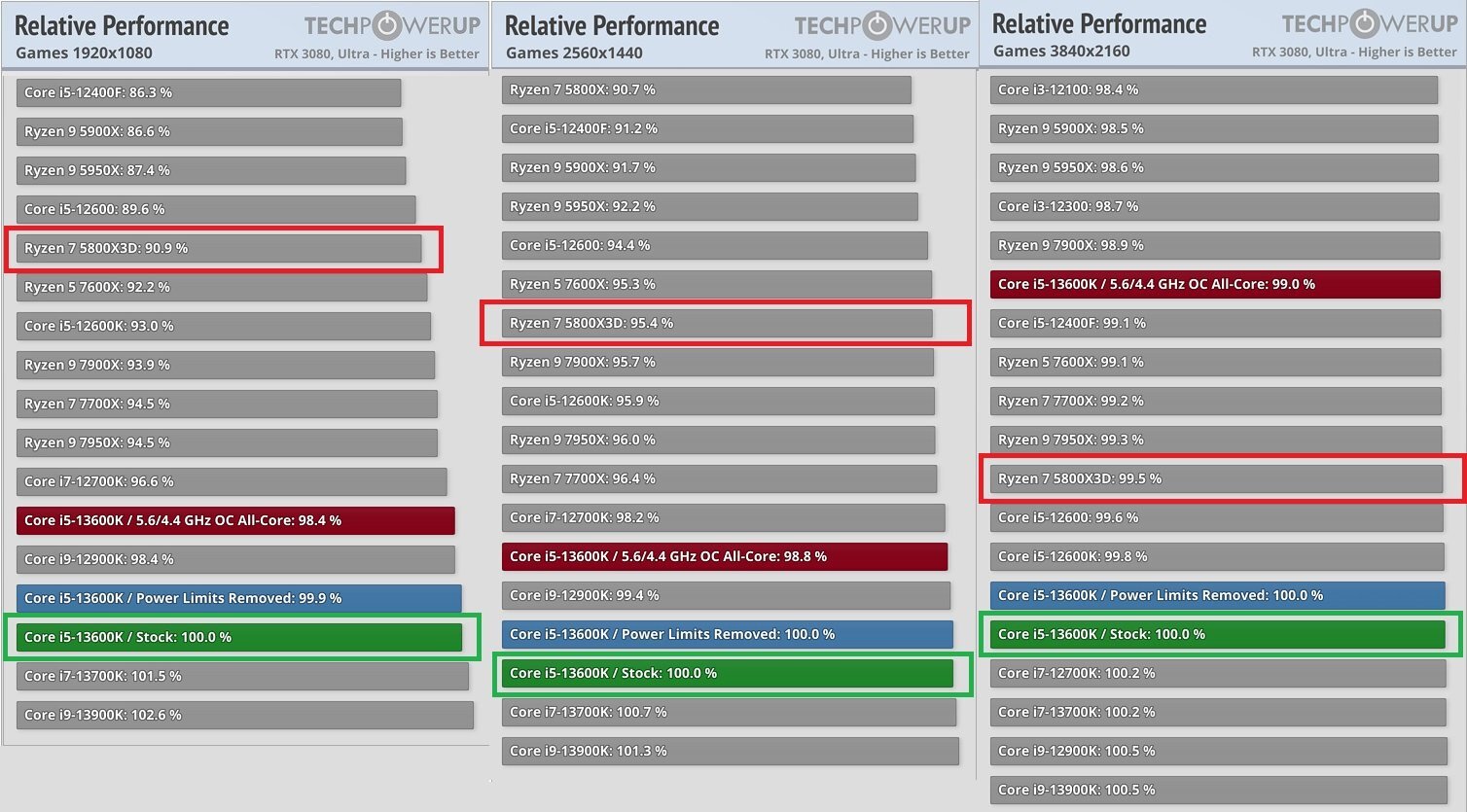
Task: Select bar 'Ryzen 9 5950X: 87.4 %'
Action: 211,170
